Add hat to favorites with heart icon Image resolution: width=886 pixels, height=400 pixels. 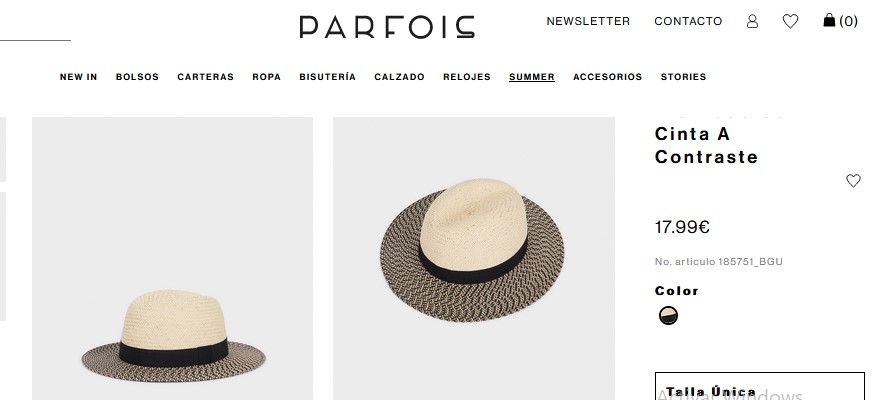[853, 180]
